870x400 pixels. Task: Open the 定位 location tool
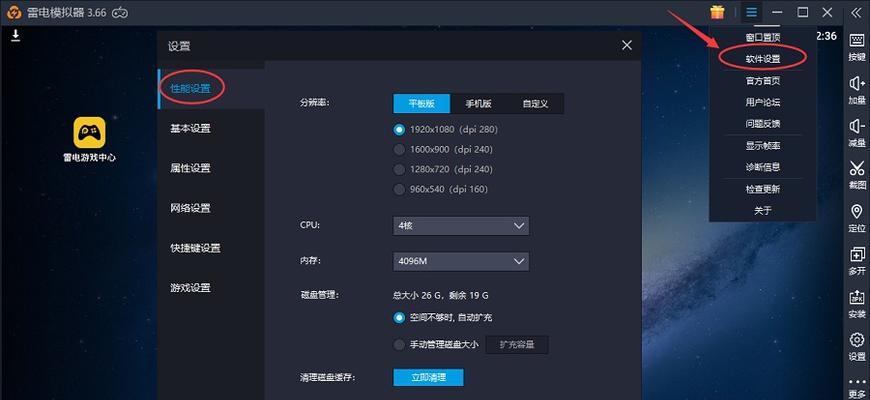point(857,219)
